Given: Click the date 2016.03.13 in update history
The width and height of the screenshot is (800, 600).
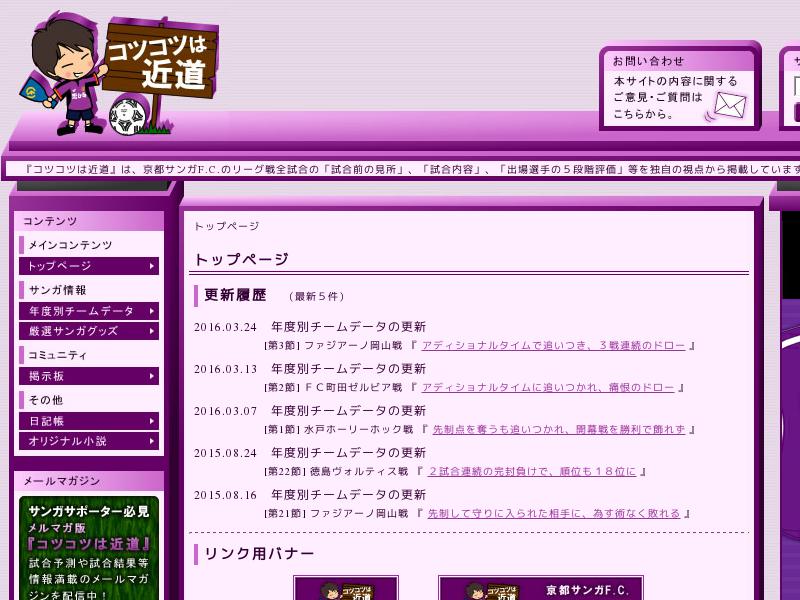Looking at the screenshot, I should (x=225, y=369).
